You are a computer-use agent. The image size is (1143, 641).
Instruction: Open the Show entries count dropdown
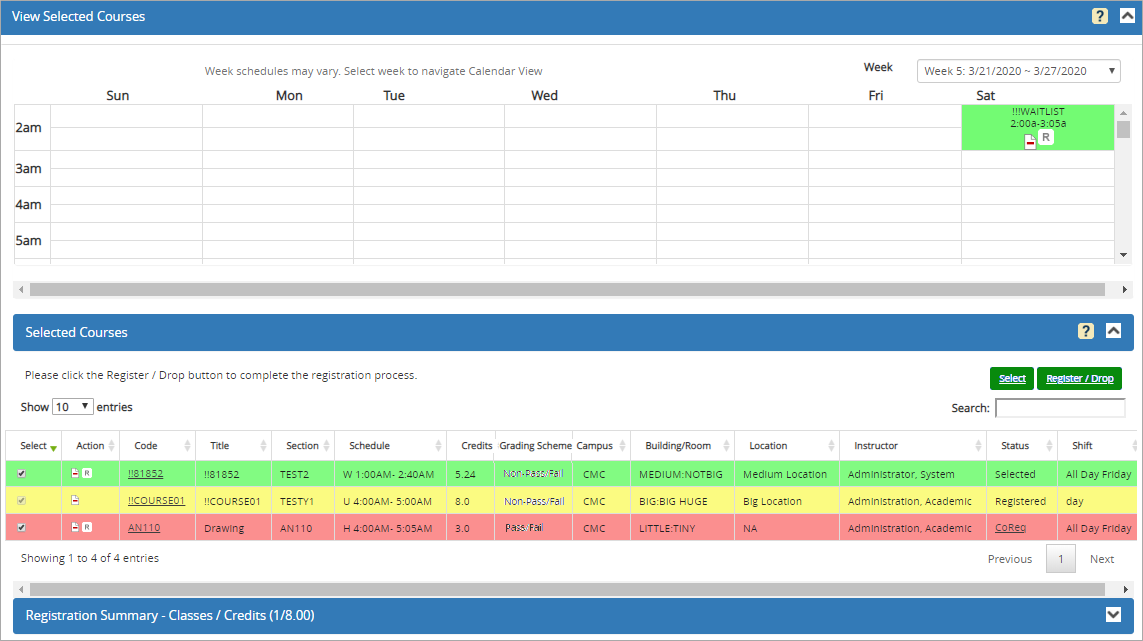pyautogui.click(x=73, y=407)
